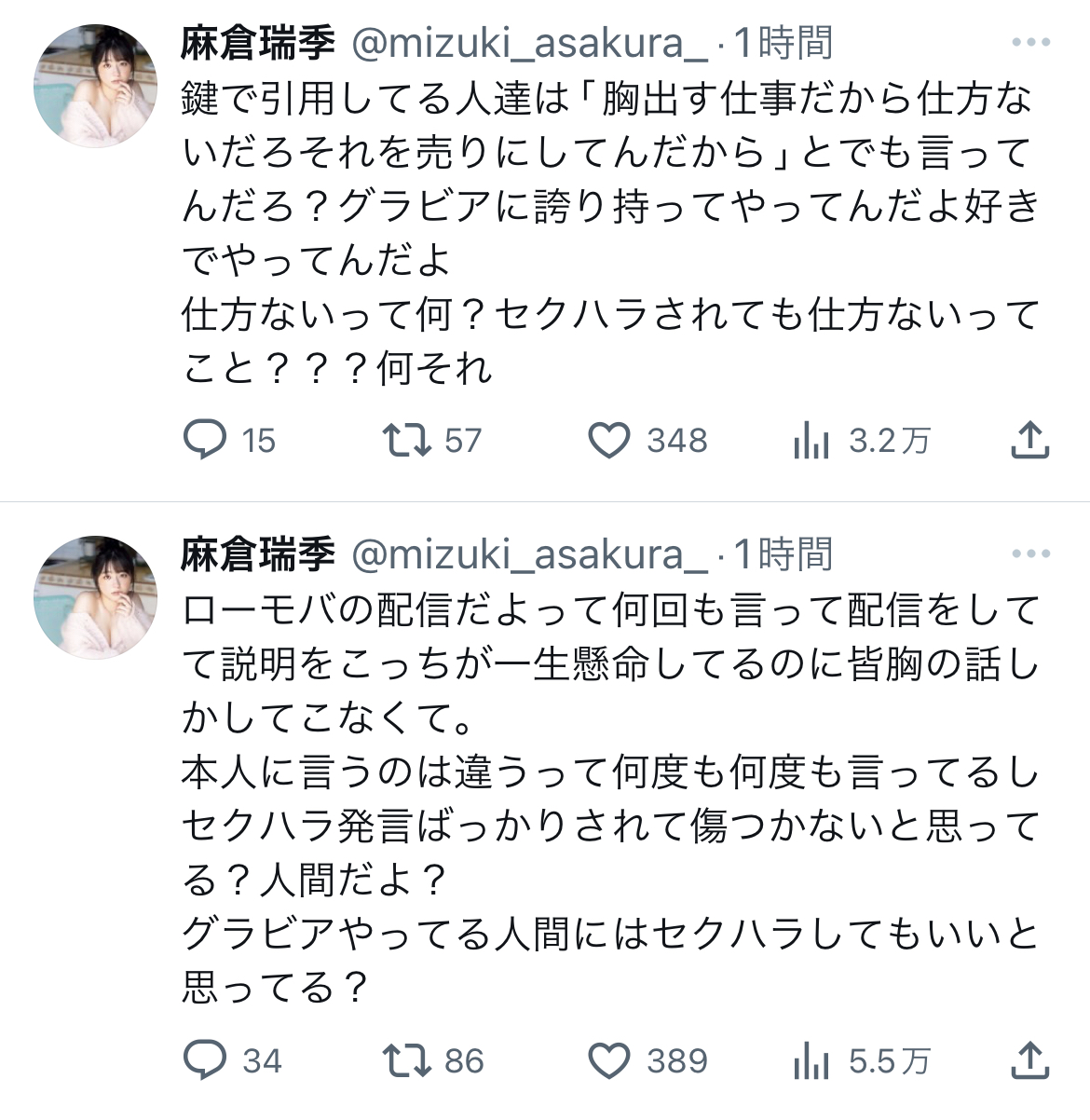Open profile picture on the second tweet
The height and width of the screenshot is (1120, 1090).
95,597
